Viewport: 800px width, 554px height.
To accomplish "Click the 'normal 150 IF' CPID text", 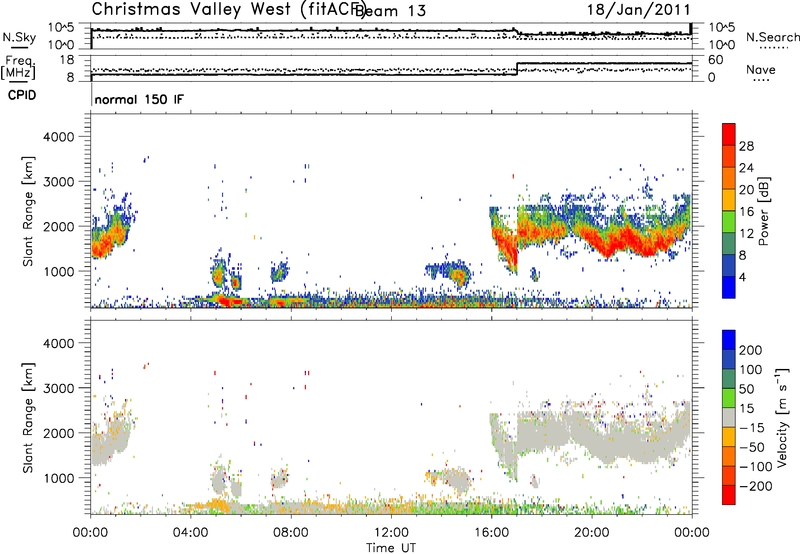I will tap(139, 99).
